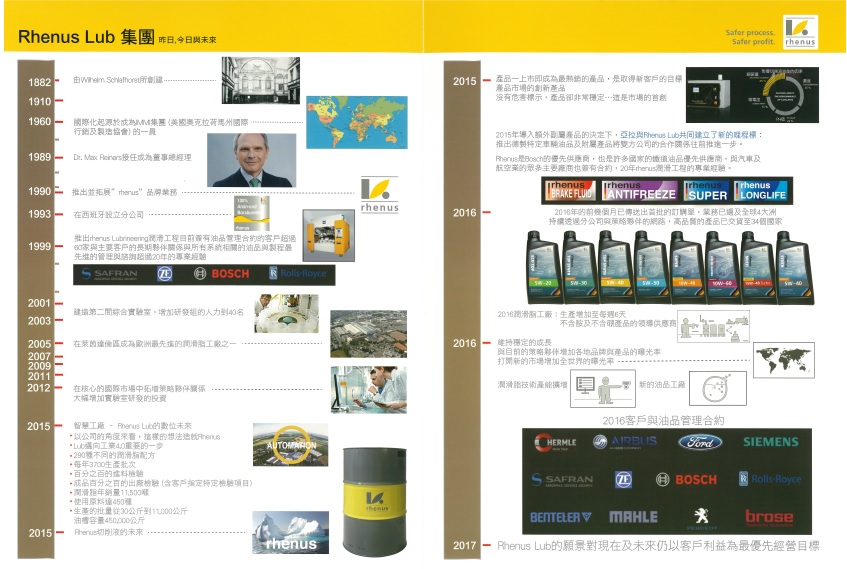Click the 'Safer process. Safer profit.' slogan
The image size is (847, 569).
[750, 37]
